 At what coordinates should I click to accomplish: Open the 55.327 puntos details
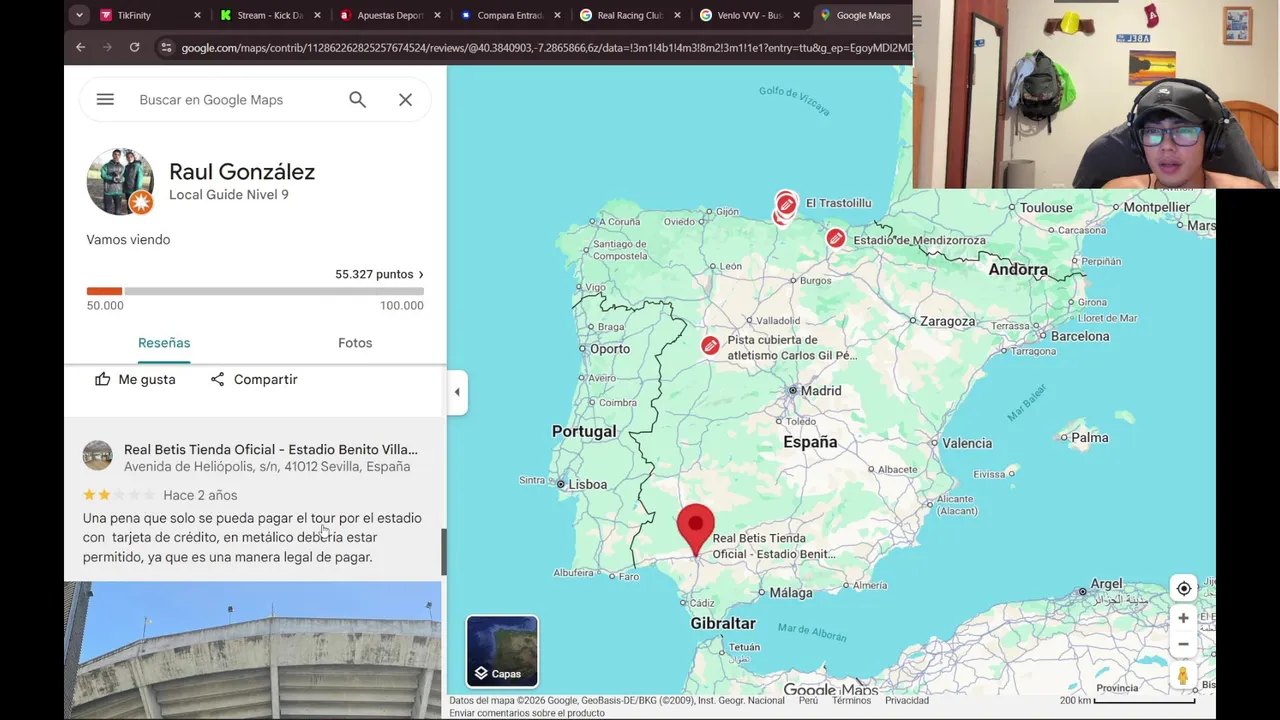tap(379, 274)
